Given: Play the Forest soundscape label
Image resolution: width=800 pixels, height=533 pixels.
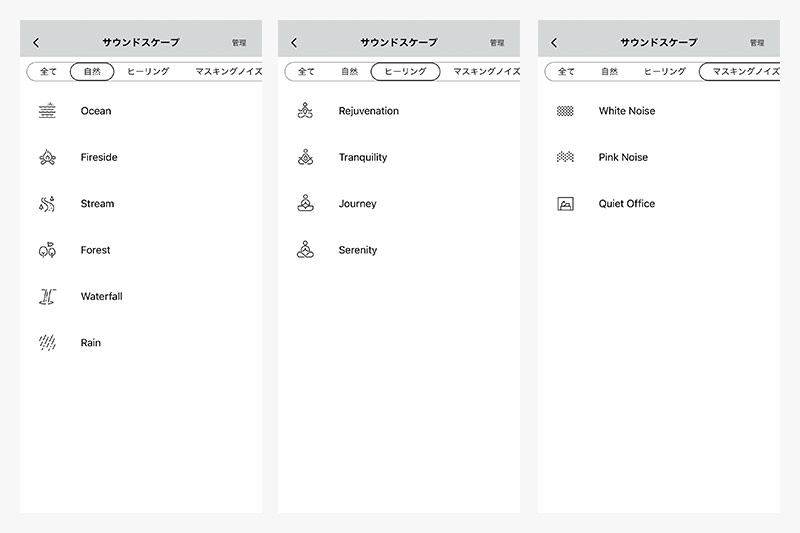Looking at the screenshot, I should [x=95, y=250].
